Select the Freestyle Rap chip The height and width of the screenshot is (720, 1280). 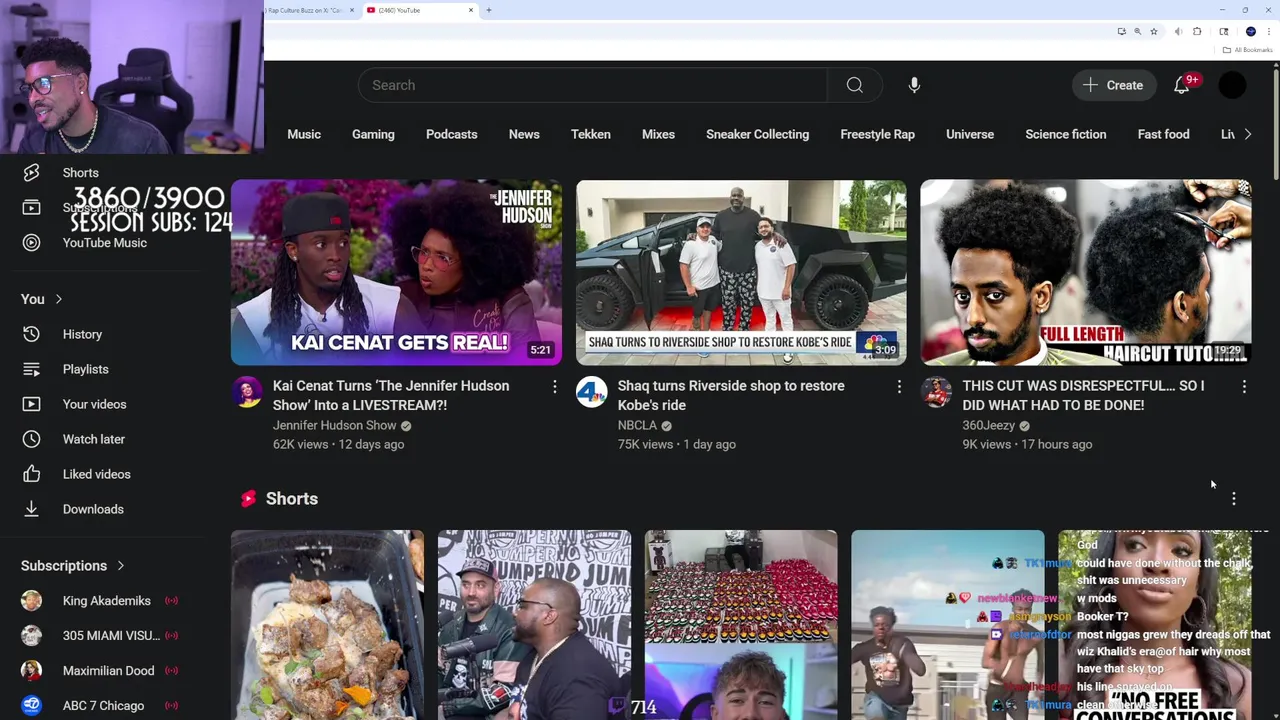pyautogui.click(x=877, y=134)
